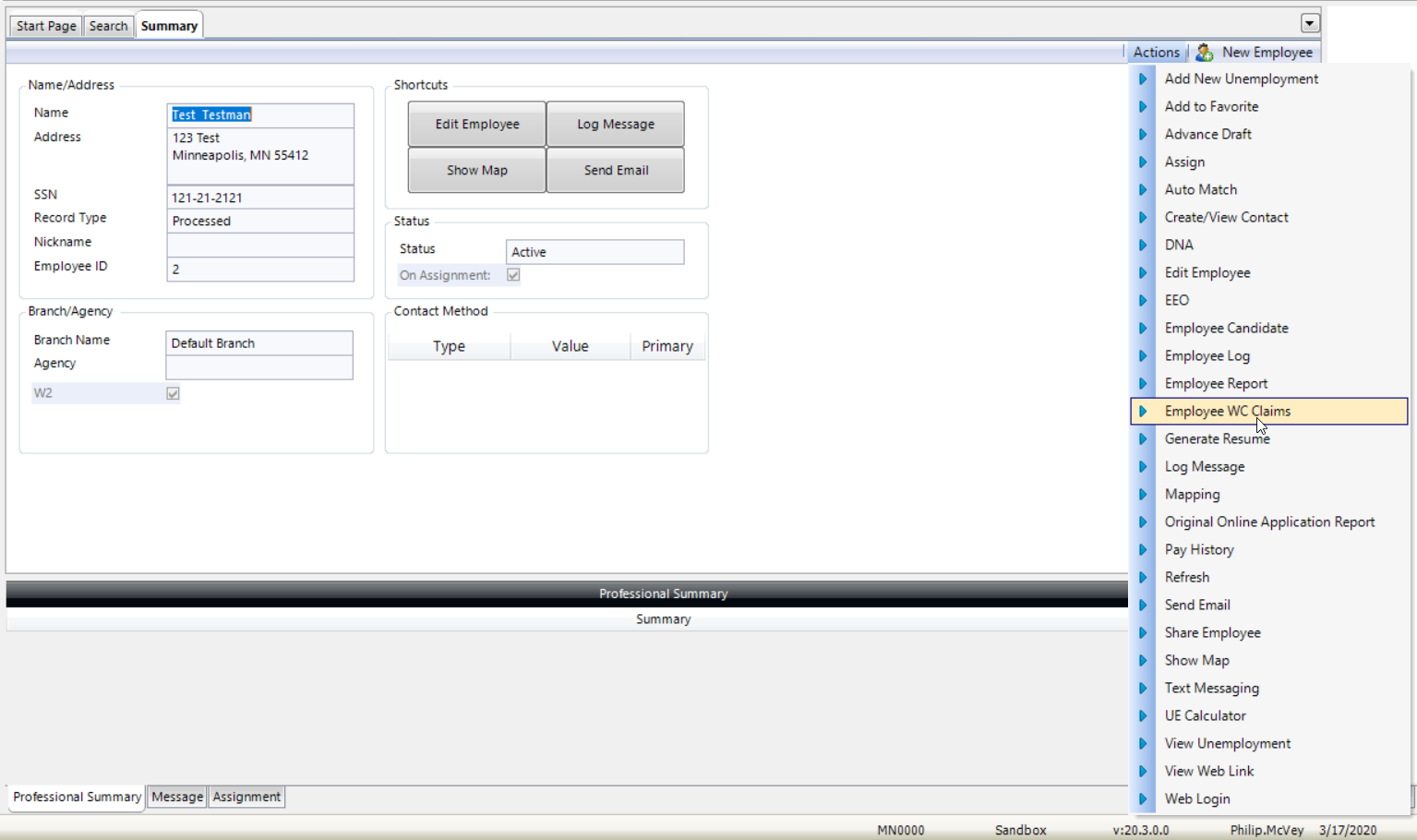Screen dimensions: 1417x840
Task: Click the SSN field
Action: [x=260, y=198]
